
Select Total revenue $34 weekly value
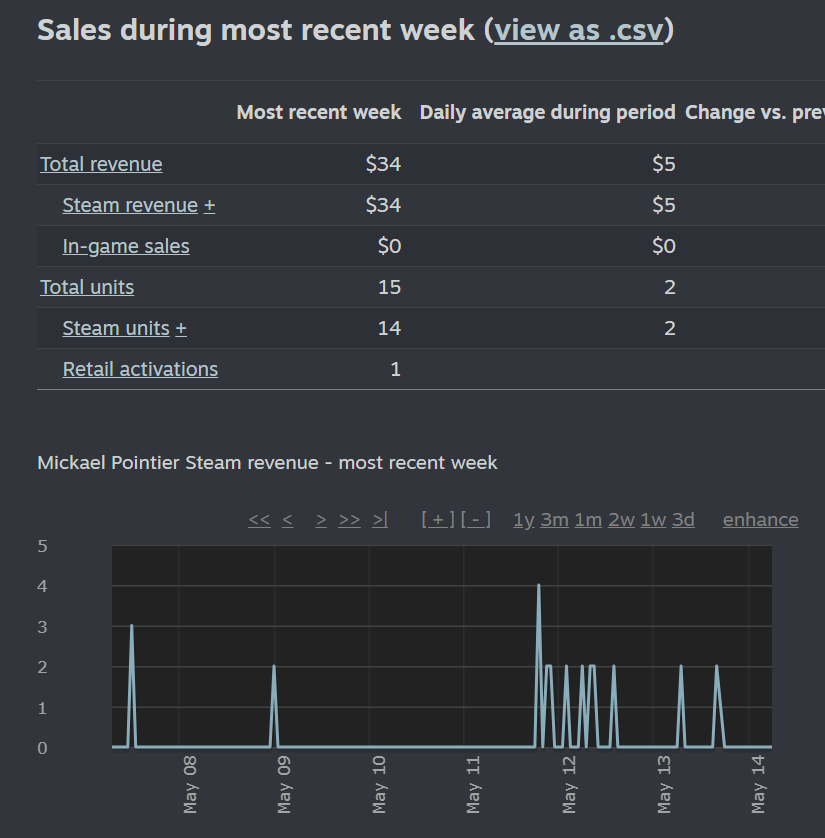coord(383,164)
